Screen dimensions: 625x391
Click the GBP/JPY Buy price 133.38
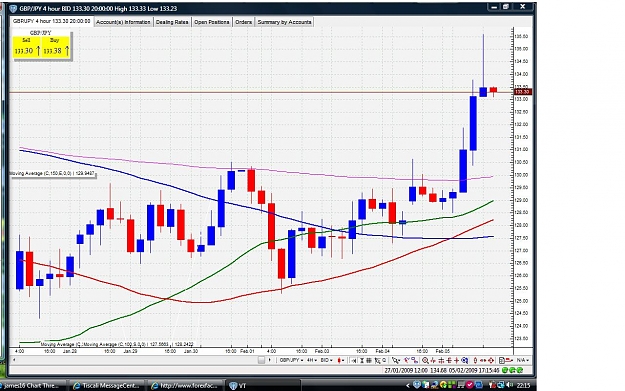tap(55, 48)
